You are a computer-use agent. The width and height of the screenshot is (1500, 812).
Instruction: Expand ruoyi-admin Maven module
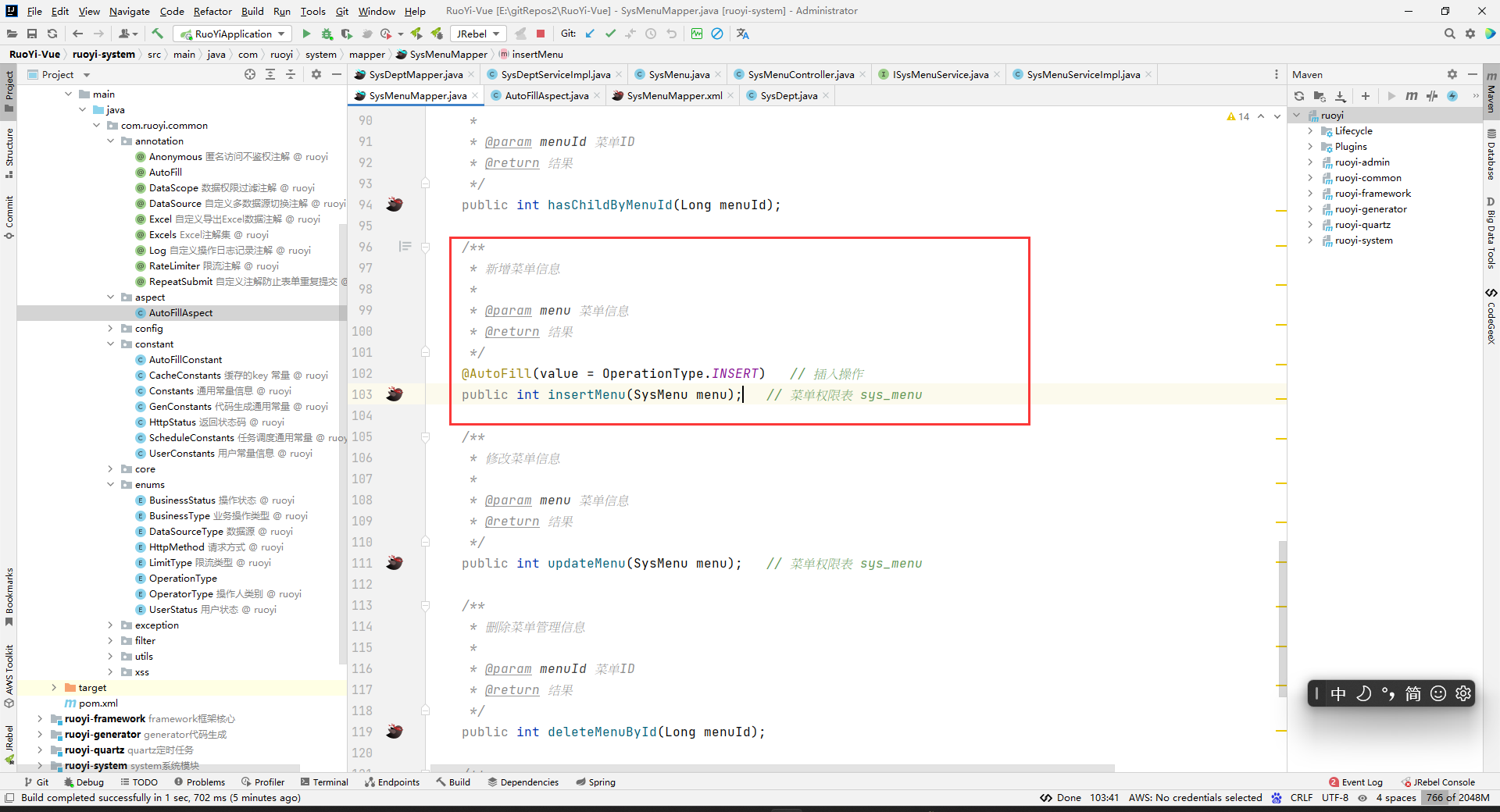(x=1311, y=162)
